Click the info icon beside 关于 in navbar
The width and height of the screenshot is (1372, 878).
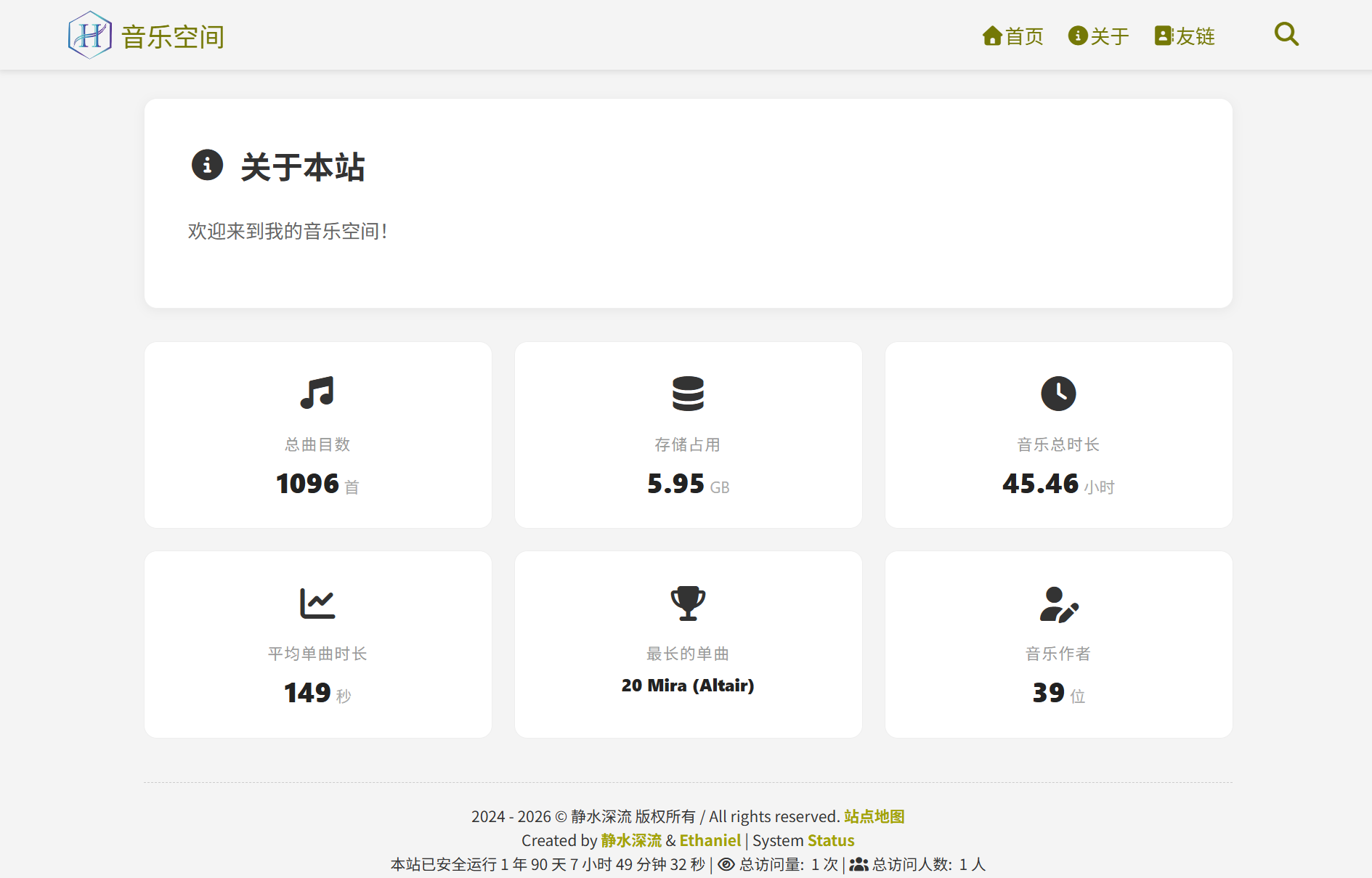[1078, 36]
